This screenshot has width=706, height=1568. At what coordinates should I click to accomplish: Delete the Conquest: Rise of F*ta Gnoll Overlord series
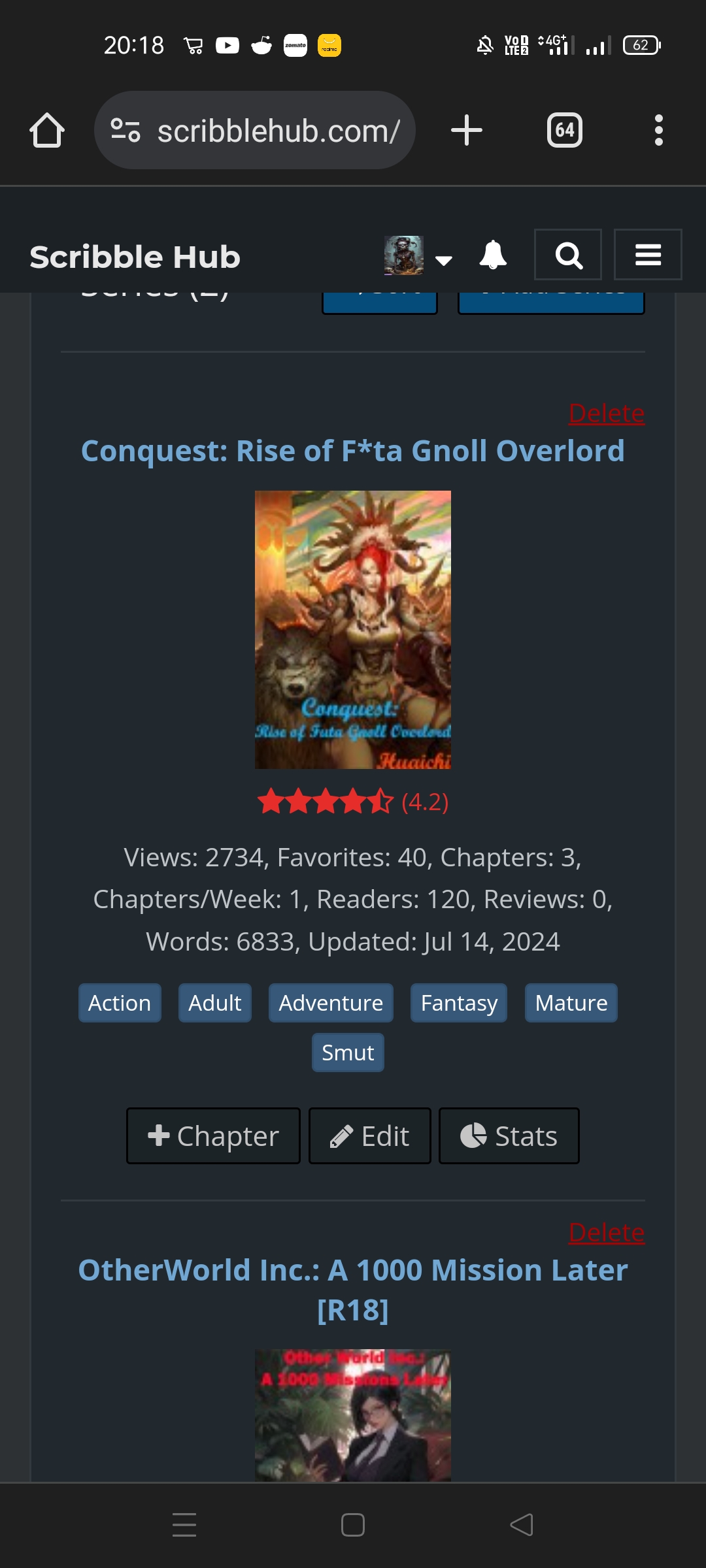tap(607, 413)
